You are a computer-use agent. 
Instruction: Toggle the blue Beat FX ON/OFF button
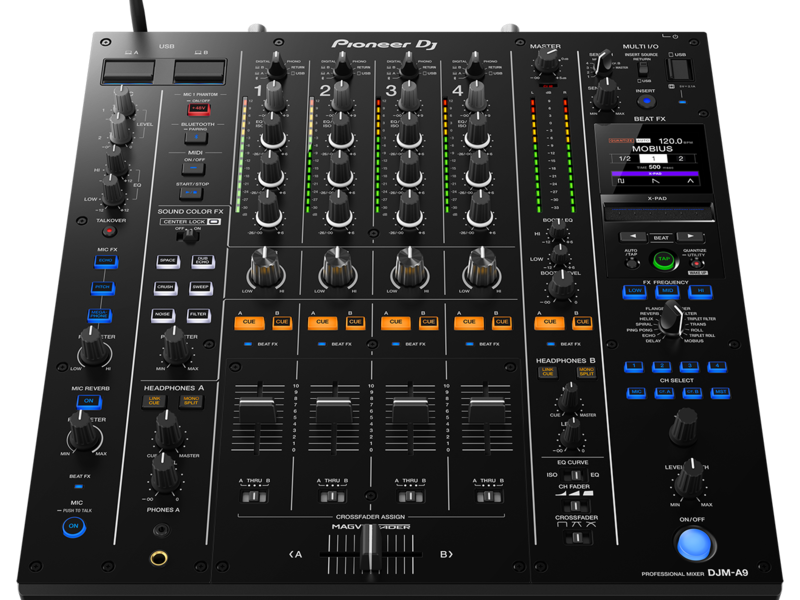[x=694, y=544]
